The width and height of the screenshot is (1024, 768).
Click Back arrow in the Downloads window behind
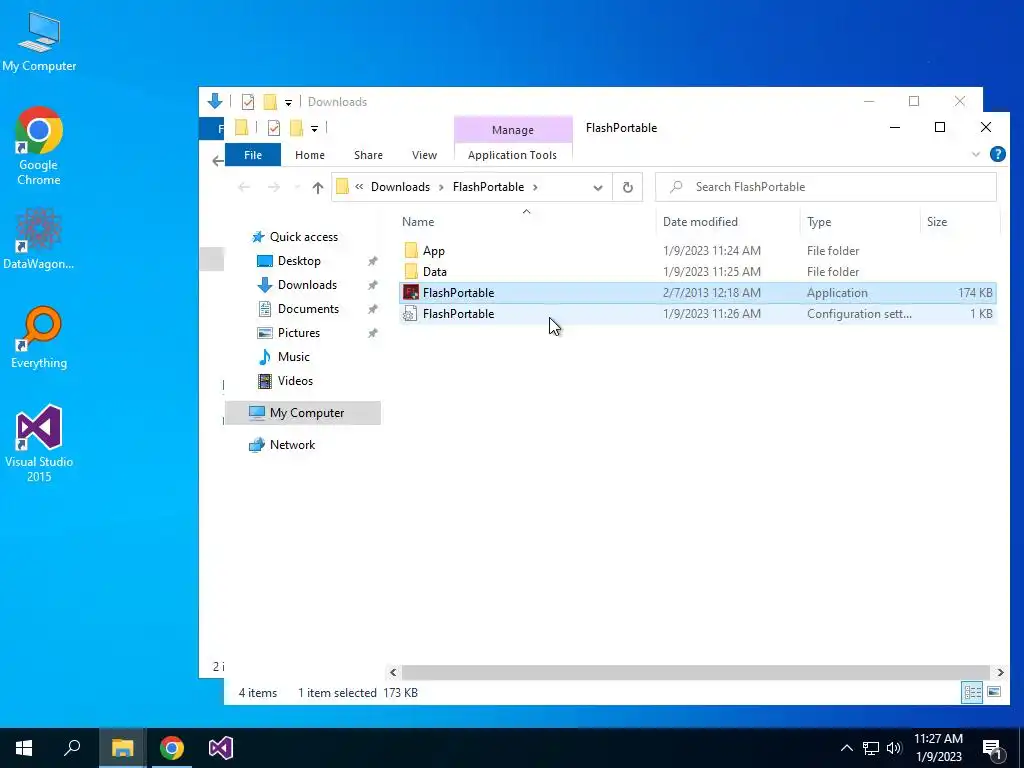217,161
